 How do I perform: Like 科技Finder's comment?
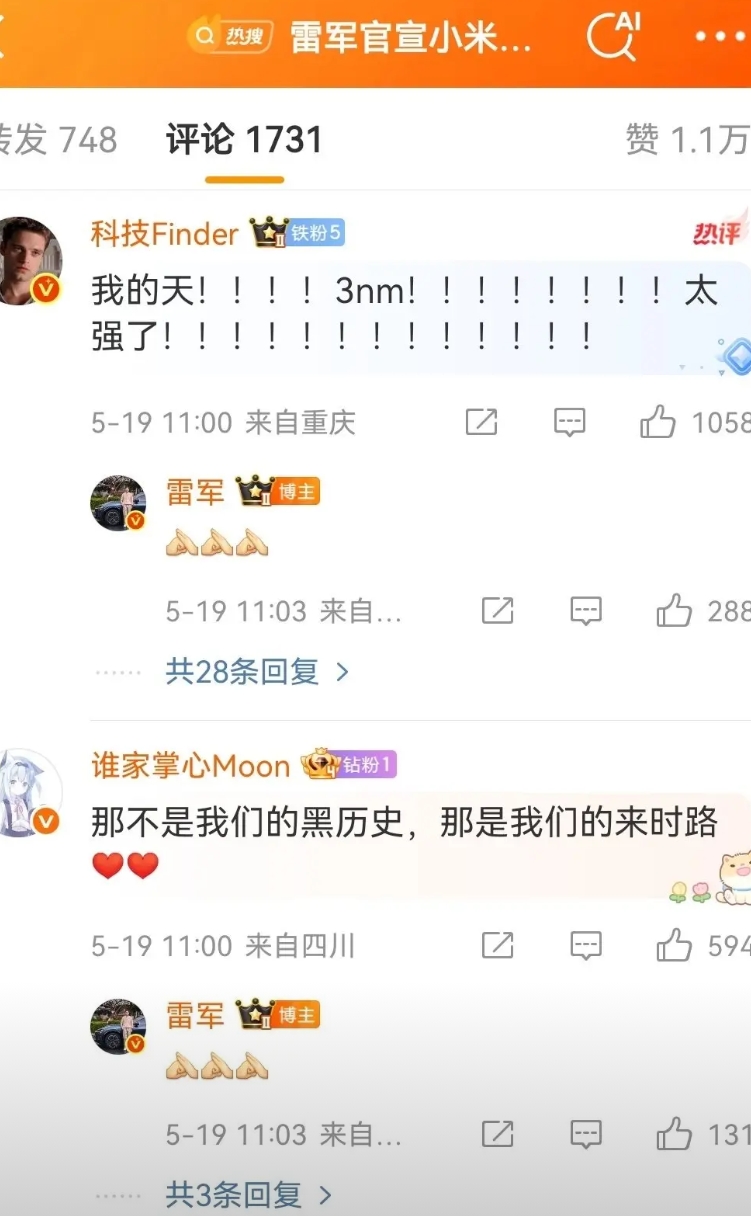[x=658, y=422]
